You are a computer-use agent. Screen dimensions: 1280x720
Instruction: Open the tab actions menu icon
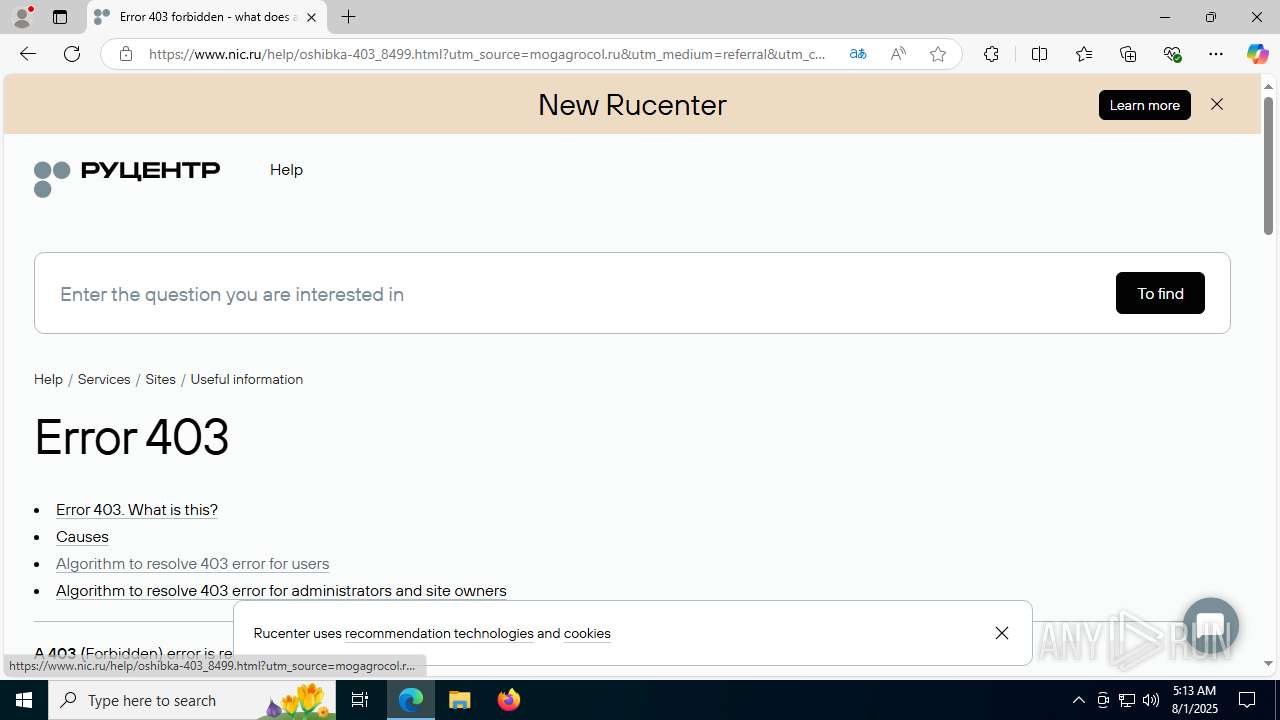click(60, 17)
